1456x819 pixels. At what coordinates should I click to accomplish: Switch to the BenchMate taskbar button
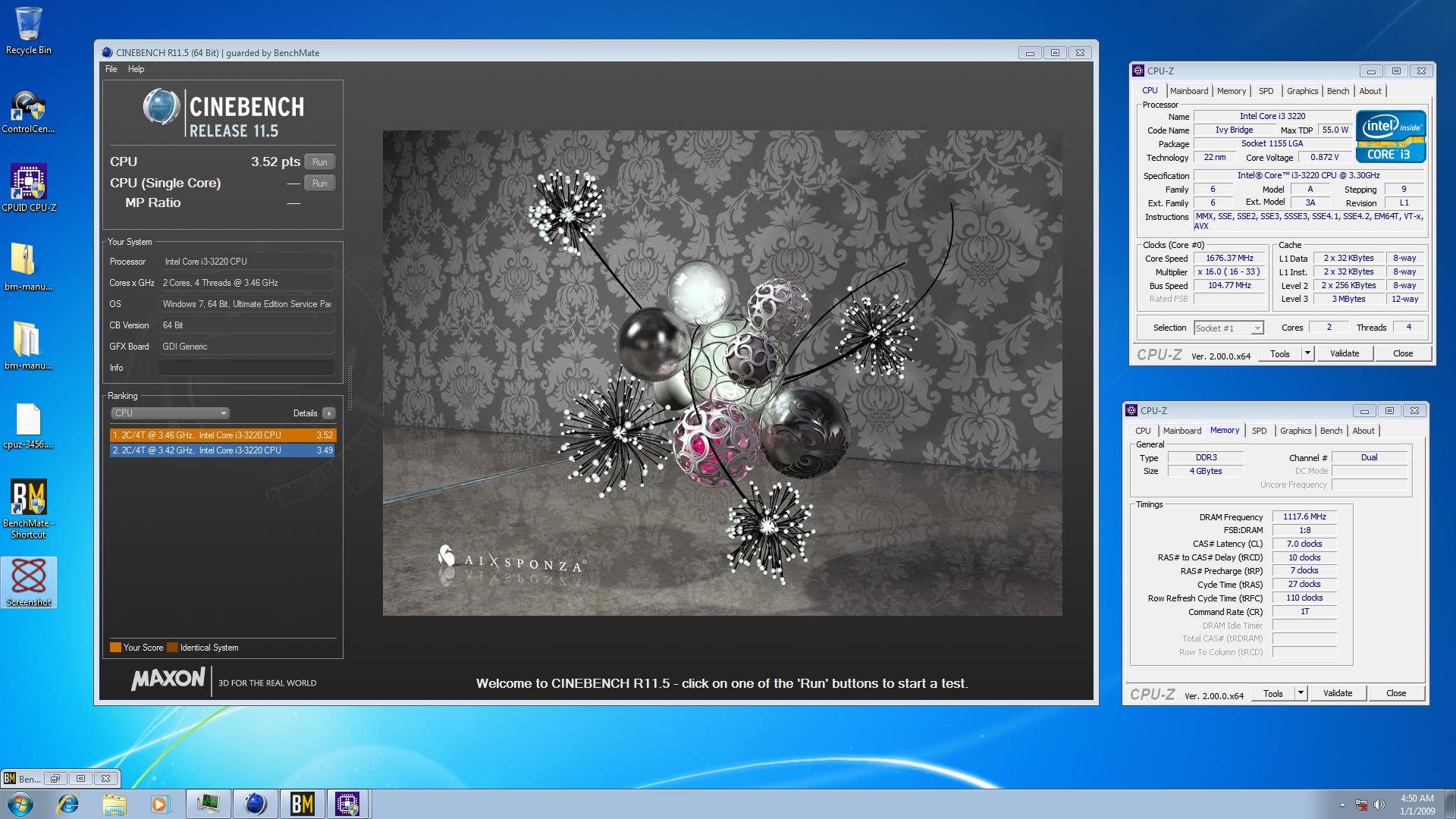302,804
